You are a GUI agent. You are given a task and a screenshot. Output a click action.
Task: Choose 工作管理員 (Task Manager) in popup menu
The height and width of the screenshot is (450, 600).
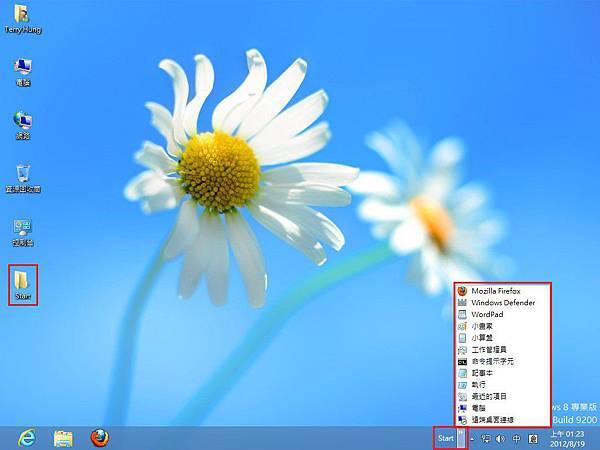pos(503,350)
